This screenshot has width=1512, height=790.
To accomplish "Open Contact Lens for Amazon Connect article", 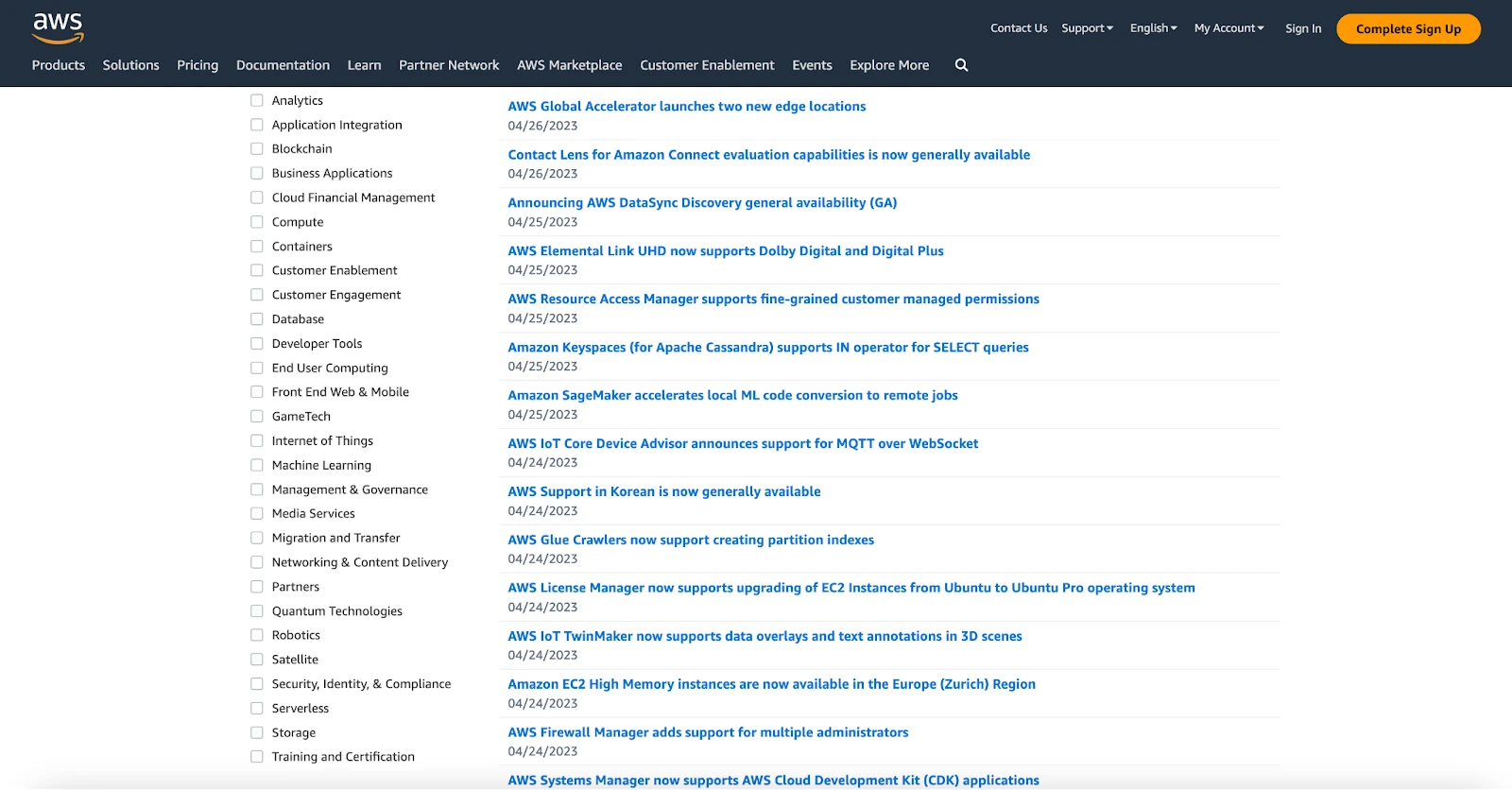I will [x=769, y=155].
